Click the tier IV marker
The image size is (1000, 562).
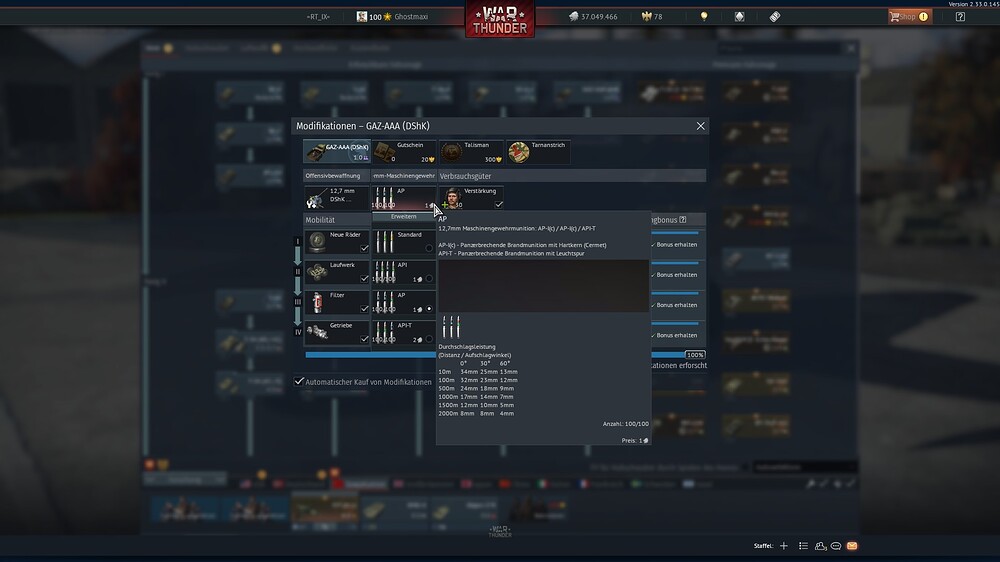(297, 332)
